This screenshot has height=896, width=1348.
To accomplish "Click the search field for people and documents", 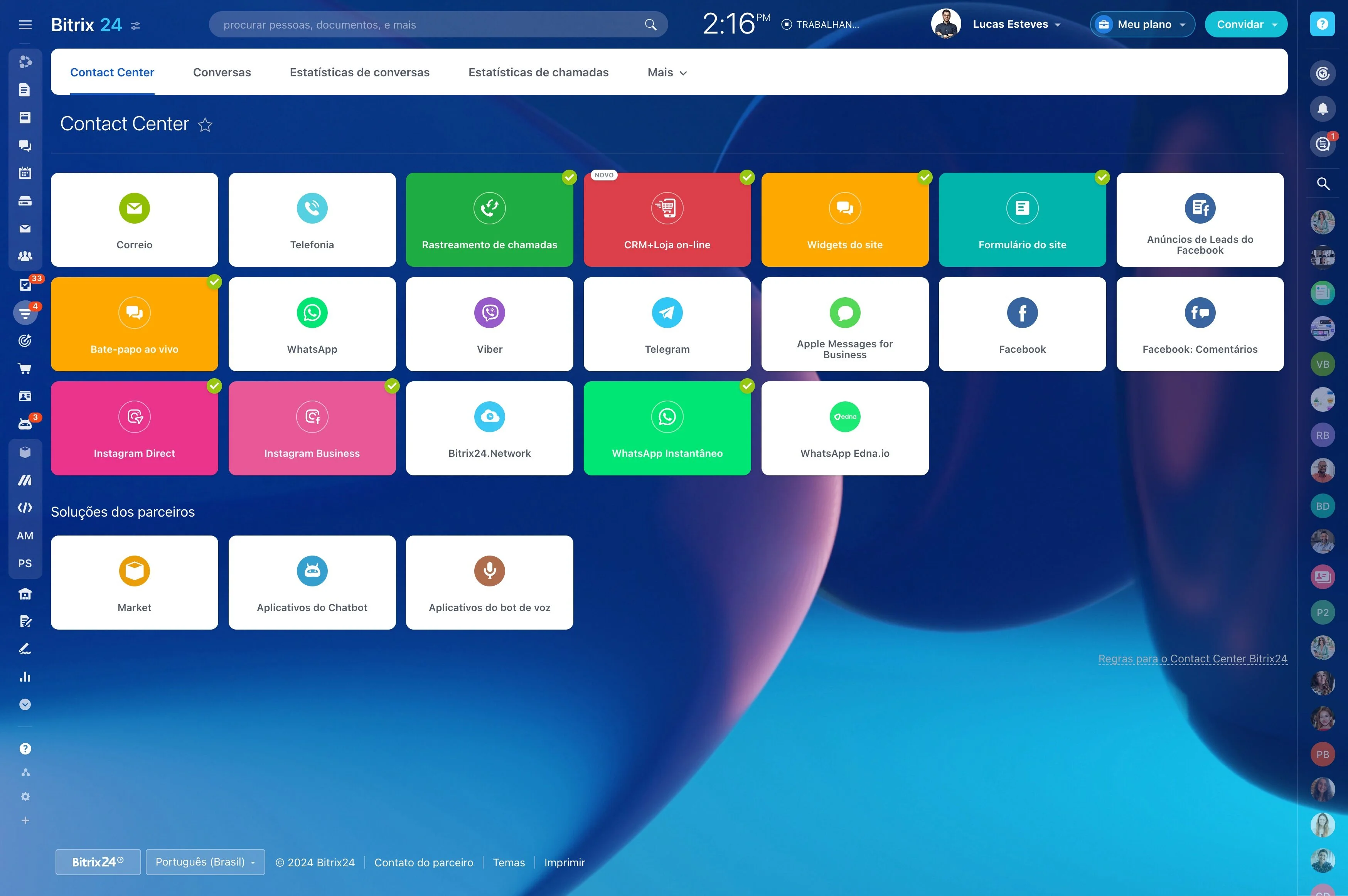I will (x=438, y=25).
